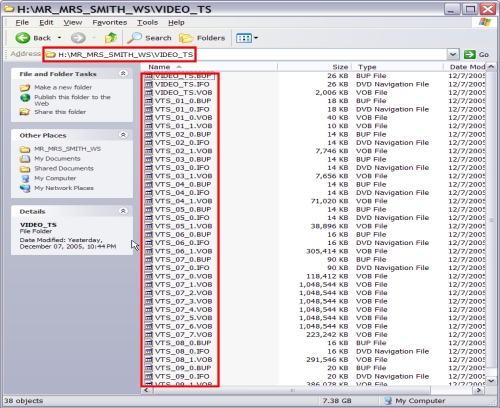Click the Make a new folder link
500x408 pixels.
(63, 87)
